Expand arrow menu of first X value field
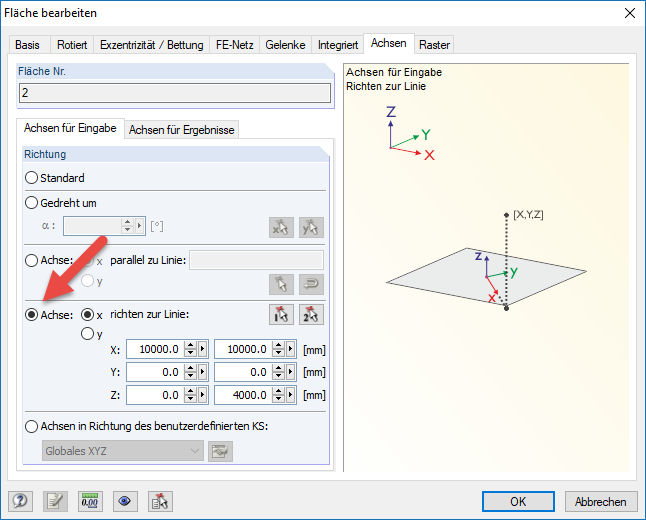646x520 pixels. (x=202, y=349)
